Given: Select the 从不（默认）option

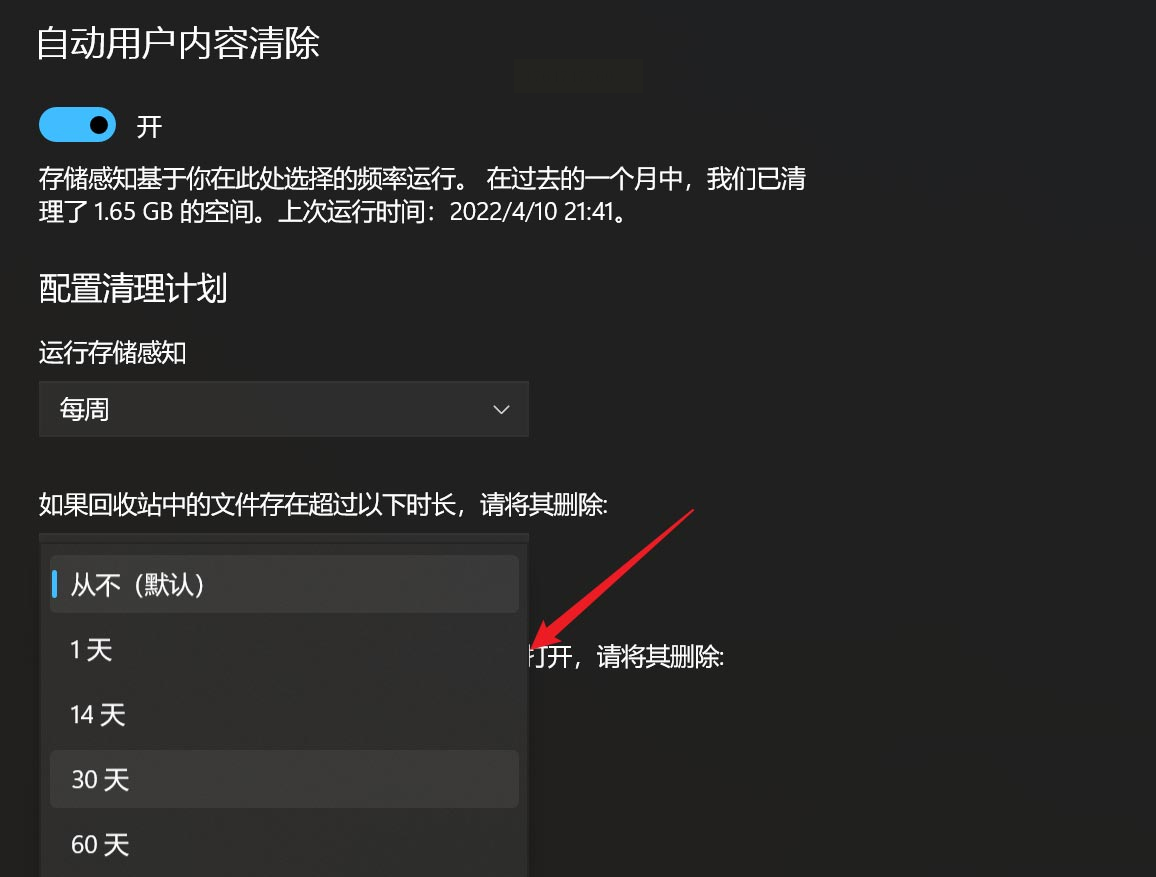Looking at the screenshot, I should (x=284, y=584).
